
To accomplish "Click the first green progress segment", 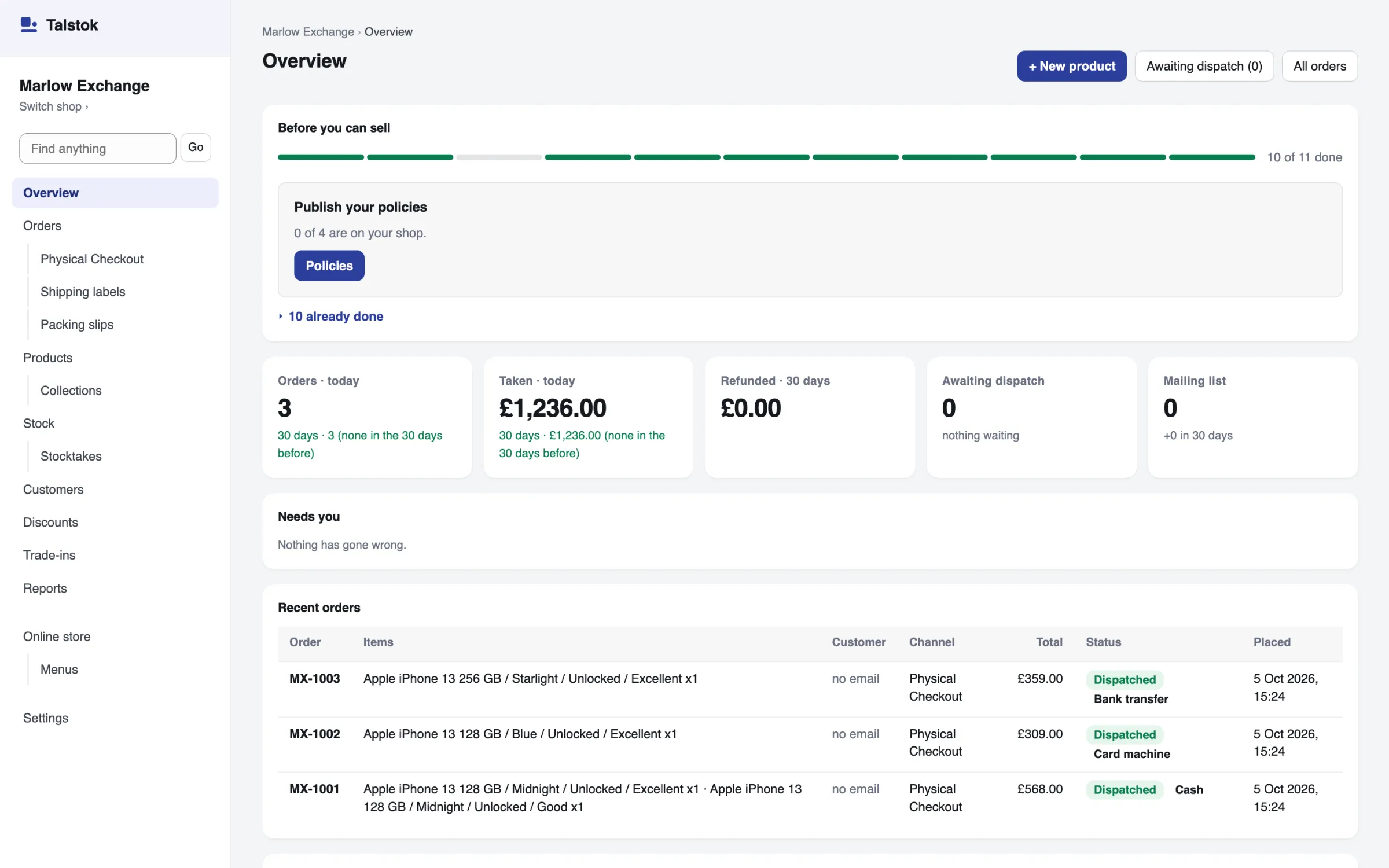I will click(321, 157).
